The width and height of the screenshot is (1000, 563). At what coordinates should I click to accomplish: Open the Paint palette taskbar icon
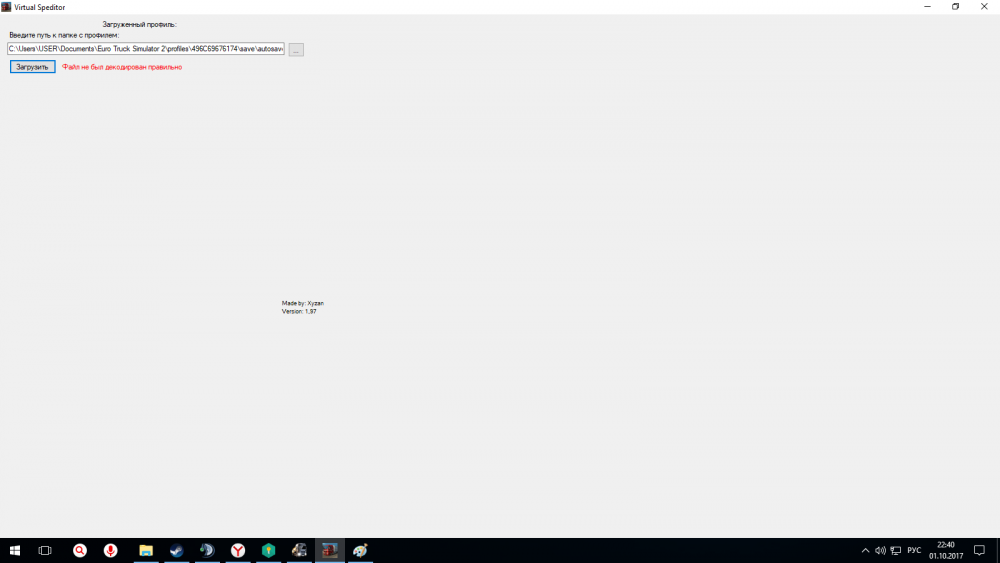point(360,550)
